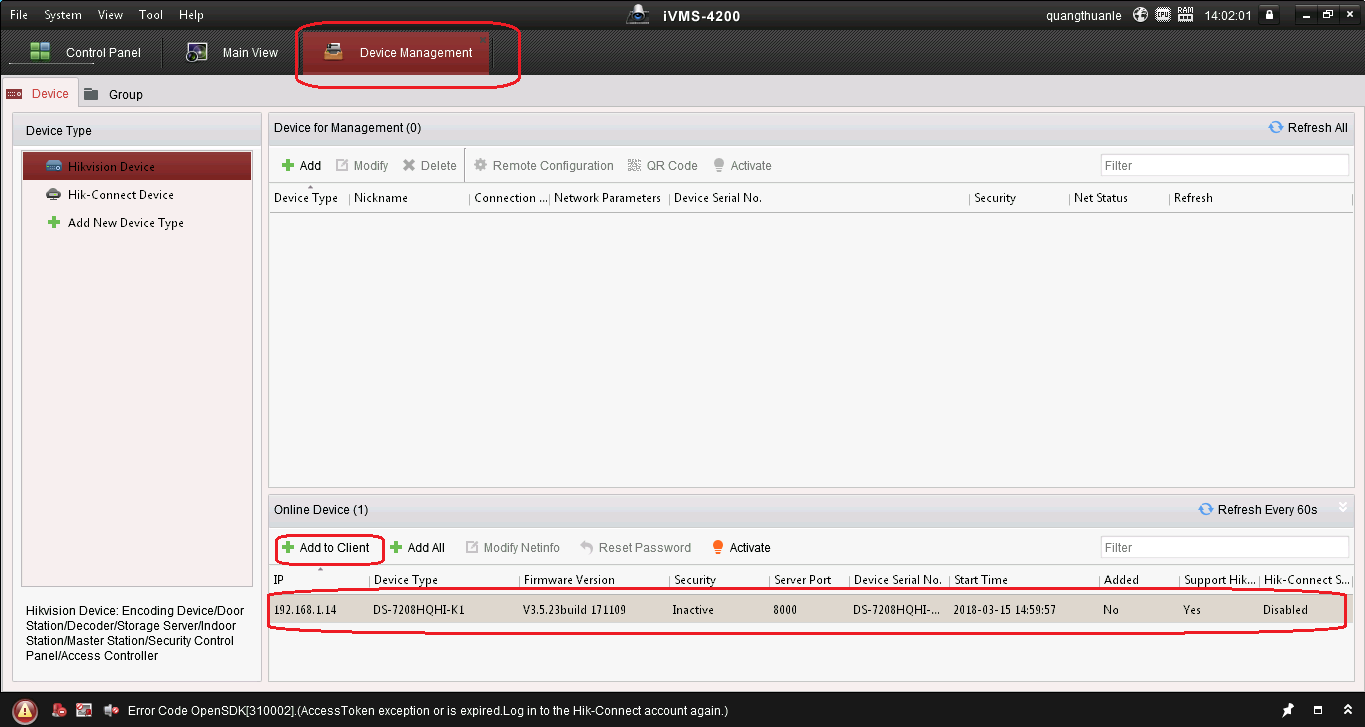Click Refresh All for managed devices

point(1308,128)
